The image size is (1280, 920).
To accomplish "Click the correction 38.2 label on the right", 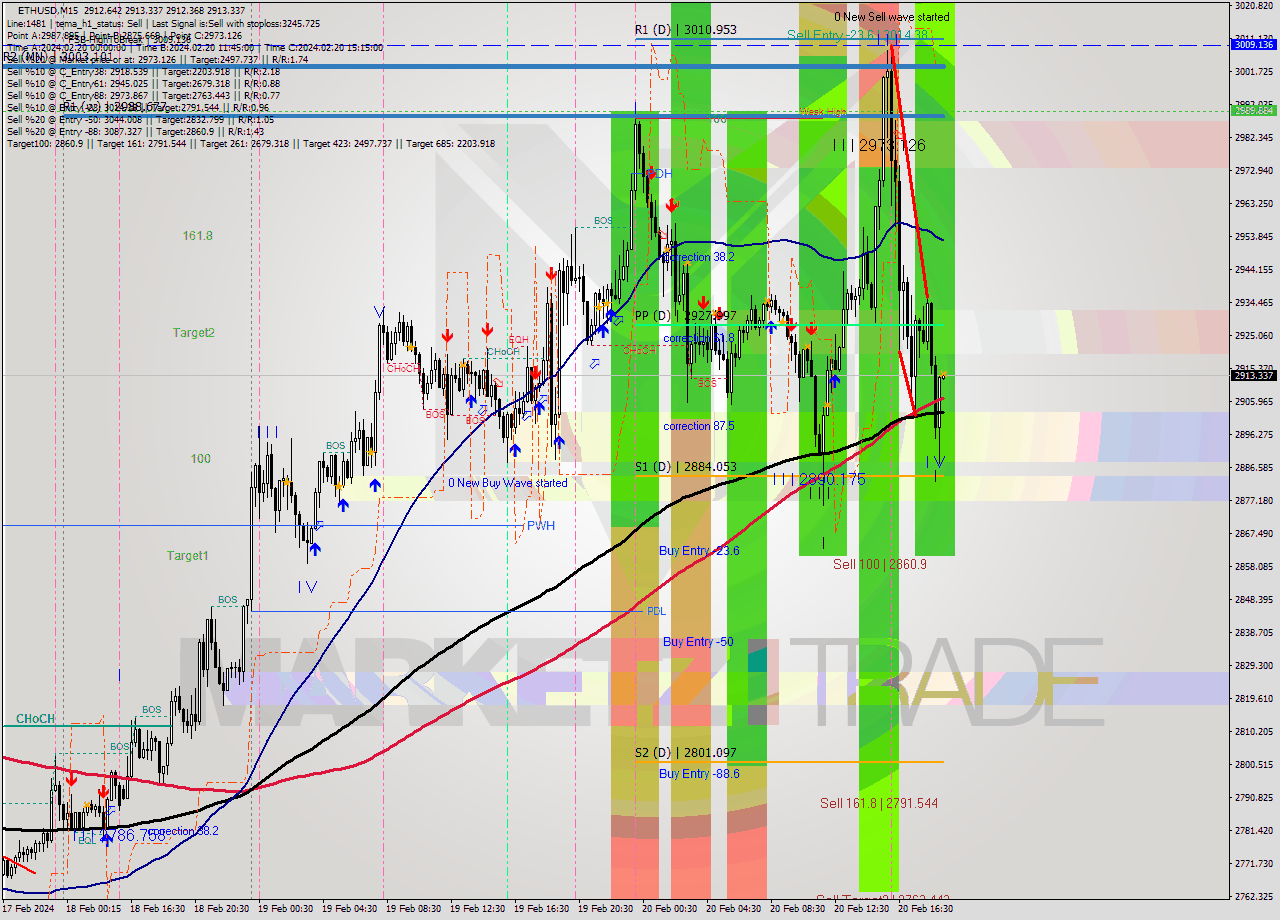I will point(699,257).
